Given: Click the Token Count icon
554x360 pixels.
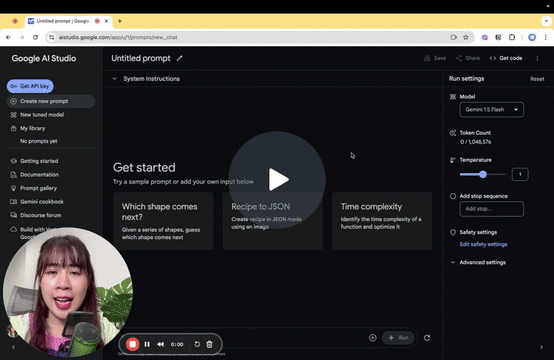Looking at the screenshot, I should coord(453,133).
